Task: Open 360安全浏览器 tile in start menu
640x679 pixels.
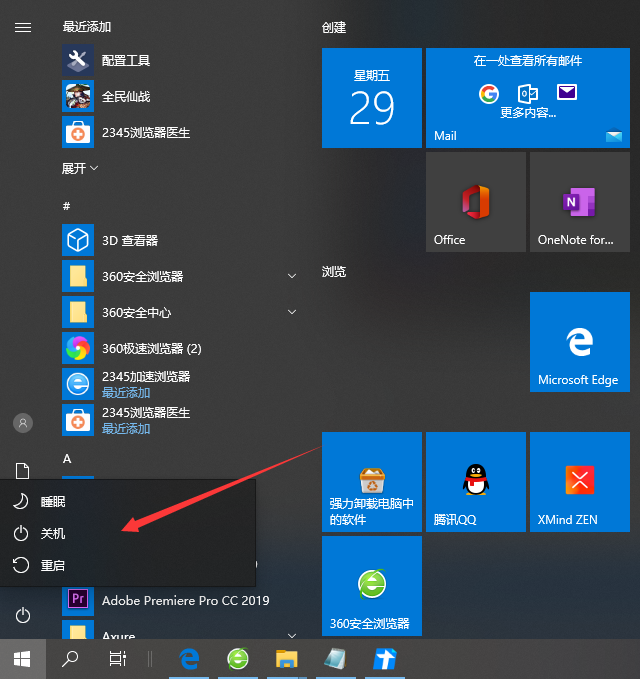Action: click(x=371, y=585)
